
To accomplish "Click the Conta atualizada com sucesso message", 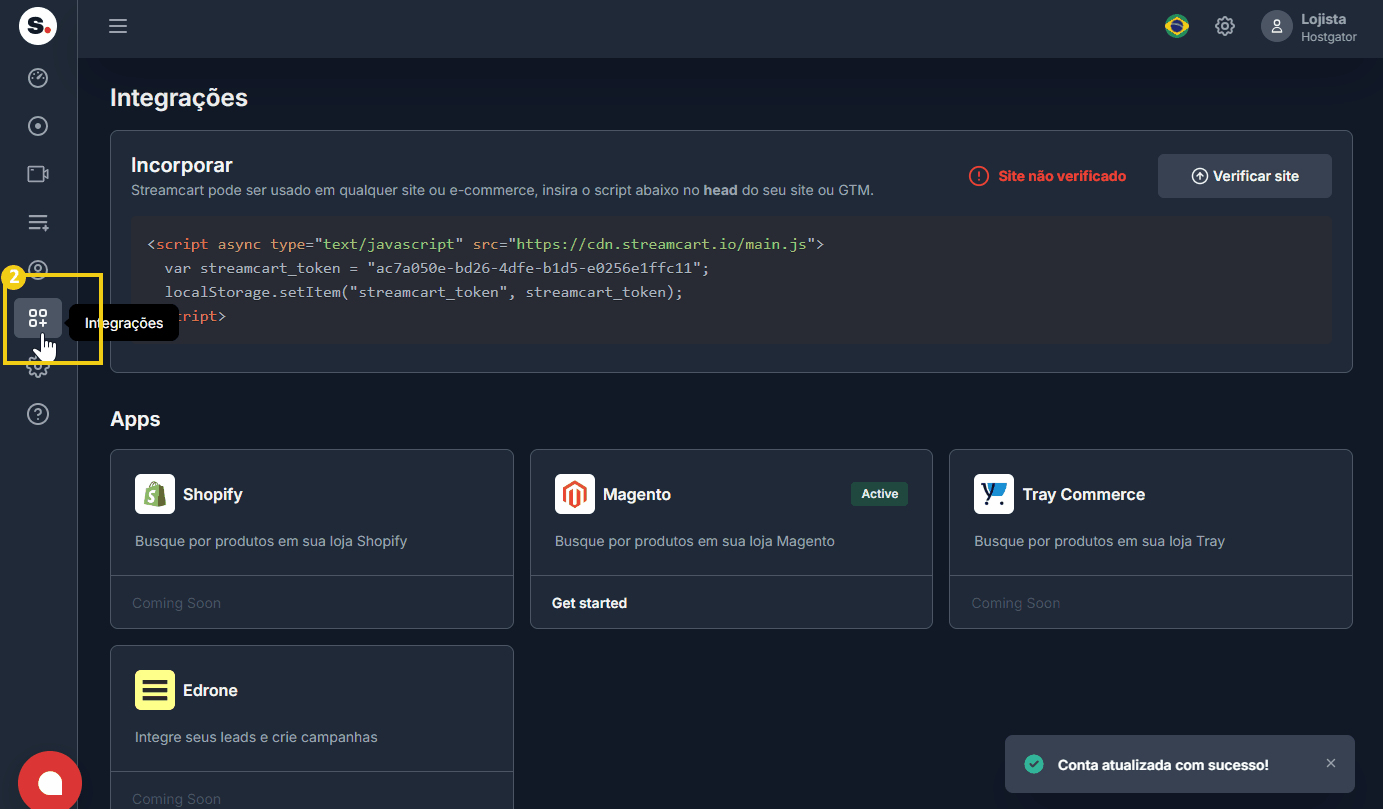I will click(x=1163, y=765).
